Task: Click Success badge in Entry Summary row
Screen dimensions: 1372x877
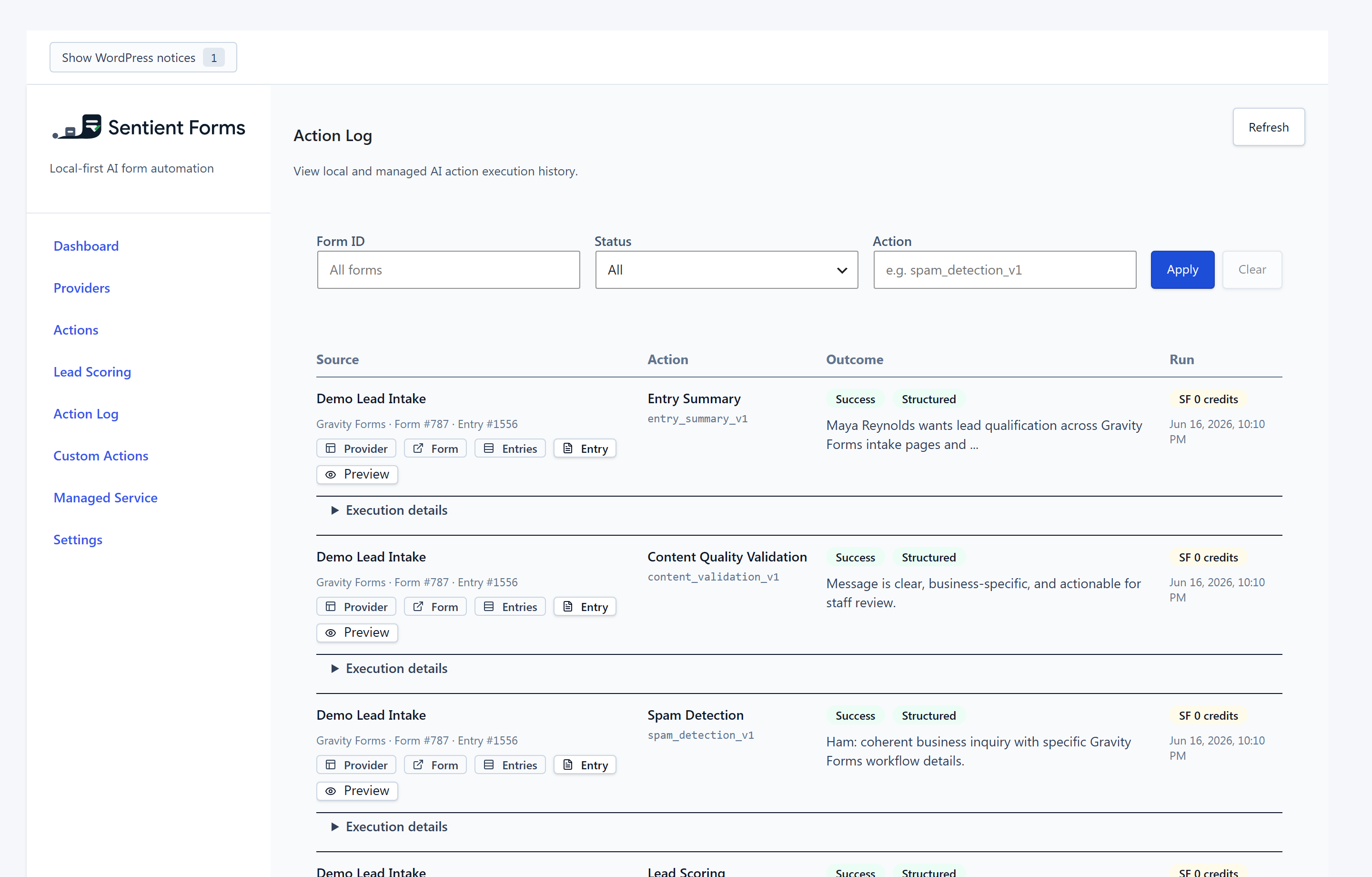Action: click(855, 399)
